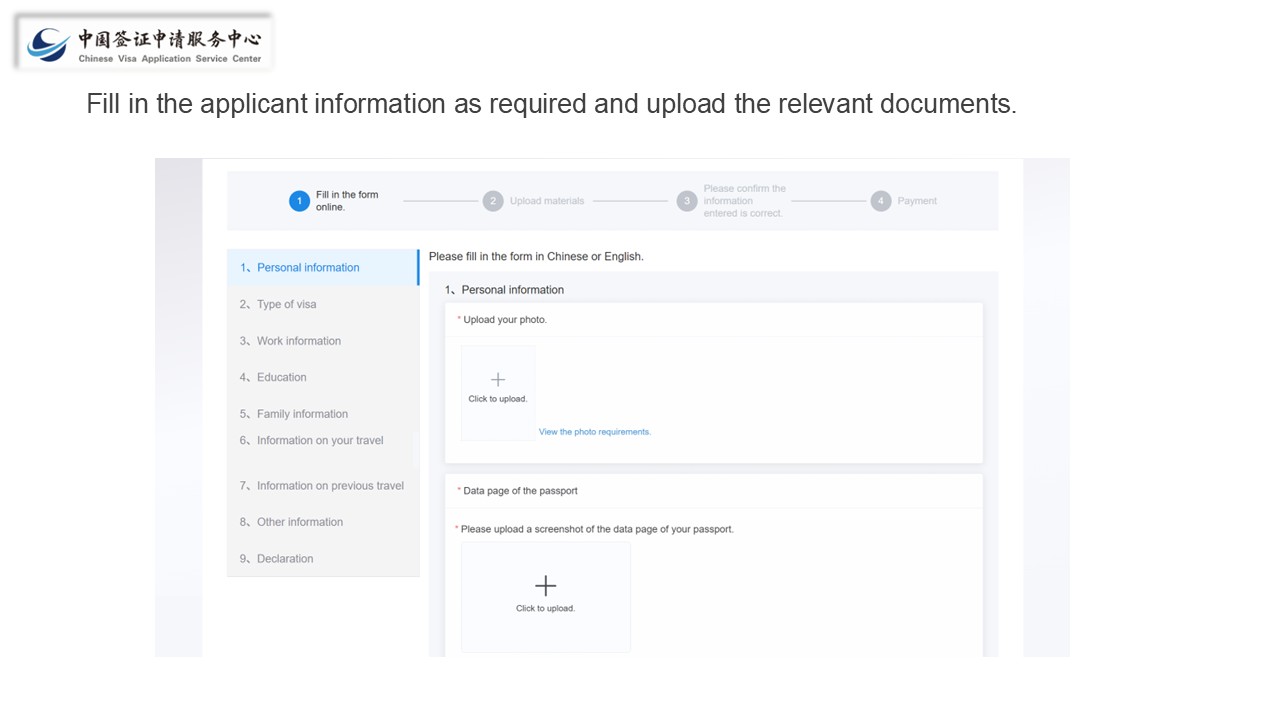Click the 'Upload materials' step label
1280x720 pixels.
click(547, 201)
